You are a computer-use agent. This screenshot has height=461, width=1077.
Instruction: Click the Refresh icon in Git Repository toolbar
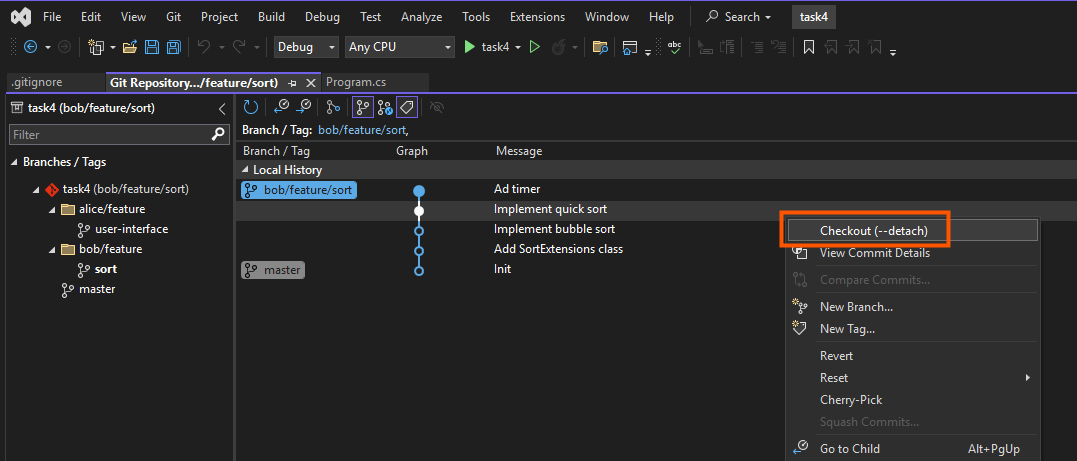250,107
